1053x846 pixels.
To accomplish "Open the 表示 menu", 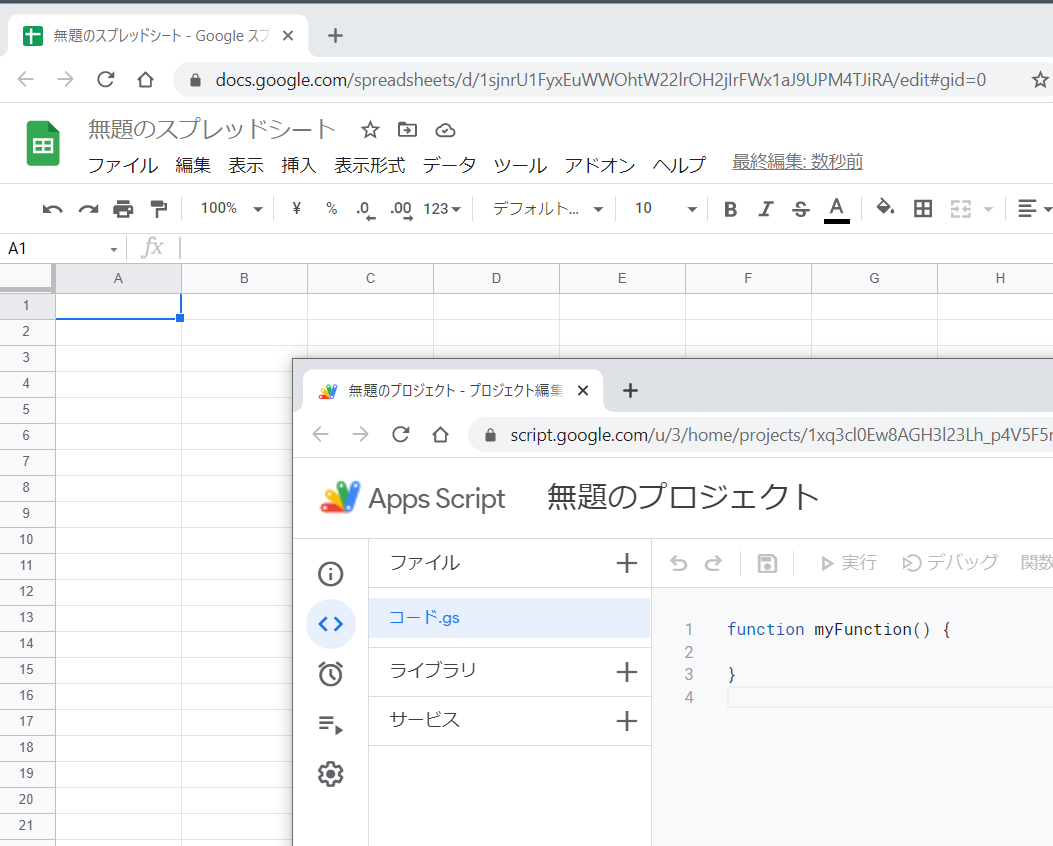I will tap(245, 165).
